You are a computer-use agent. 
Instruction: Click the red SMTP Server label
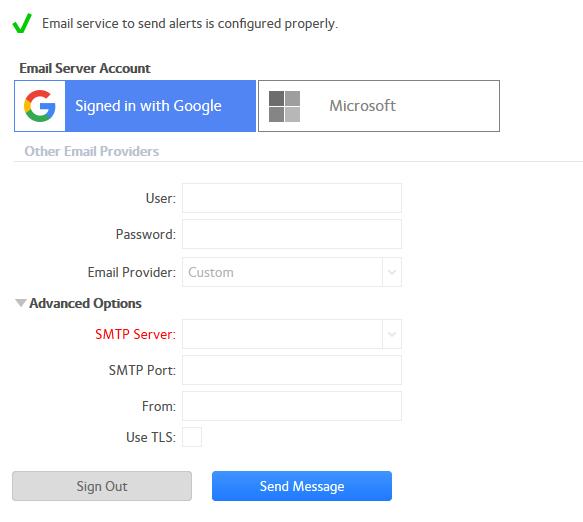135,334
